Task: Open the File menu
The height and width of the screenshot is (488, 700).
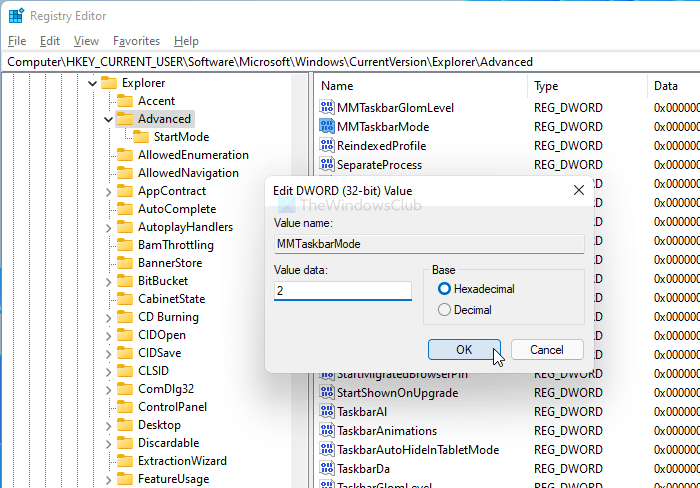Action: [17, 41]
